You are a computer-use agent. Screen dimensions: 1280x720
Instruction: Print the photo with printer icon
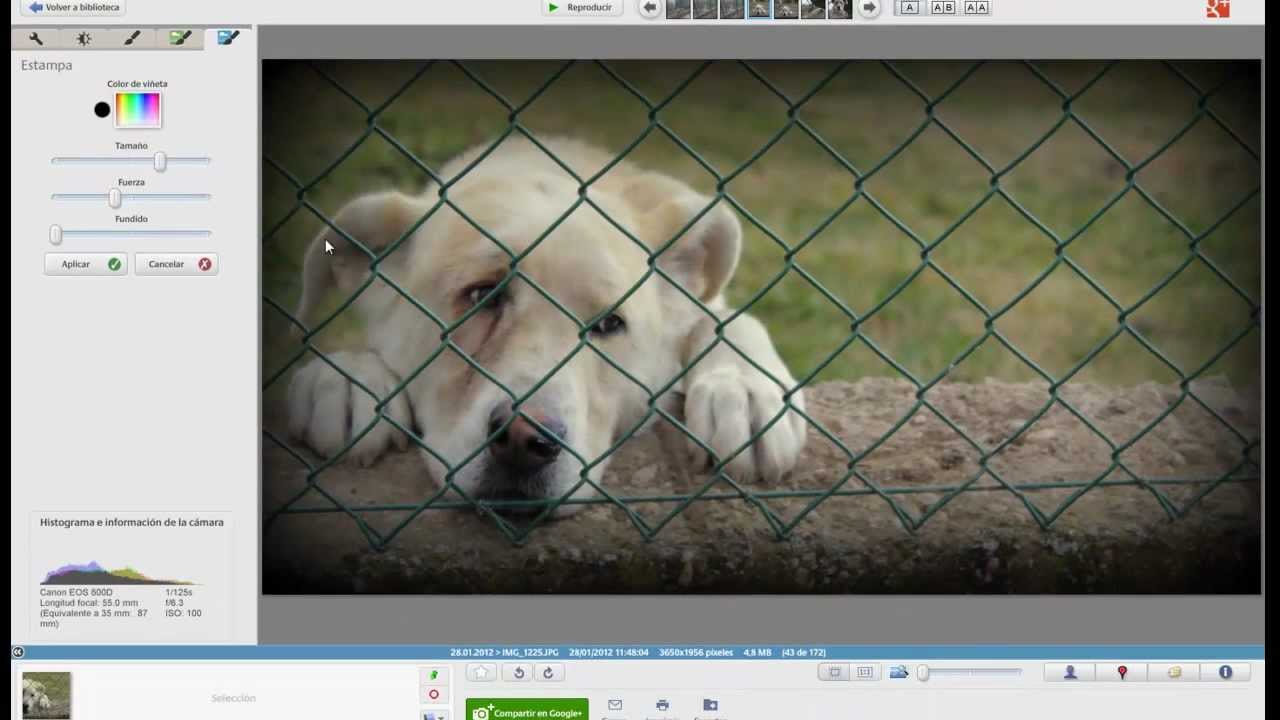[662, 706]
